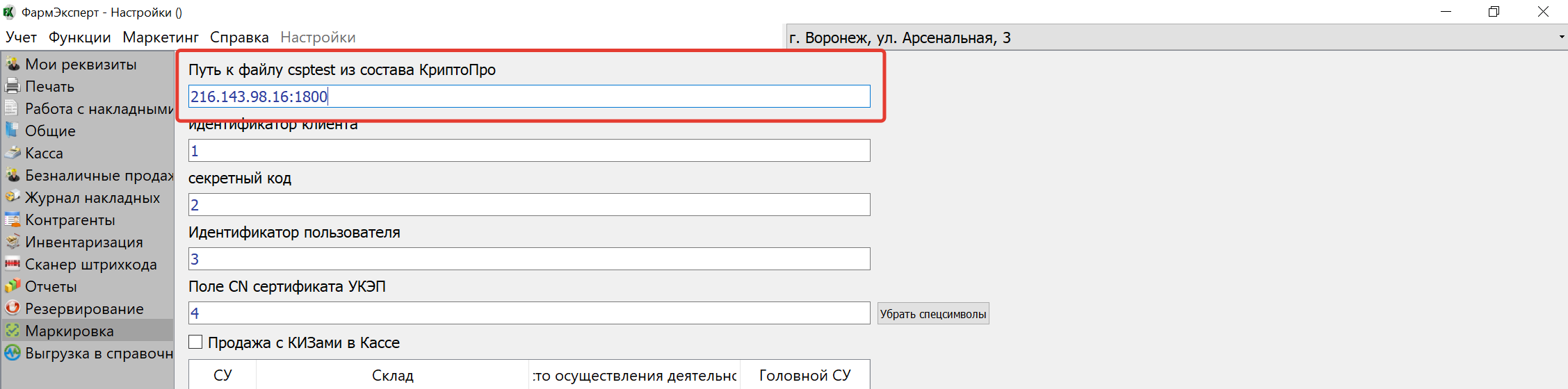
Task: Open the Функции menu
Action: [80, 38]
